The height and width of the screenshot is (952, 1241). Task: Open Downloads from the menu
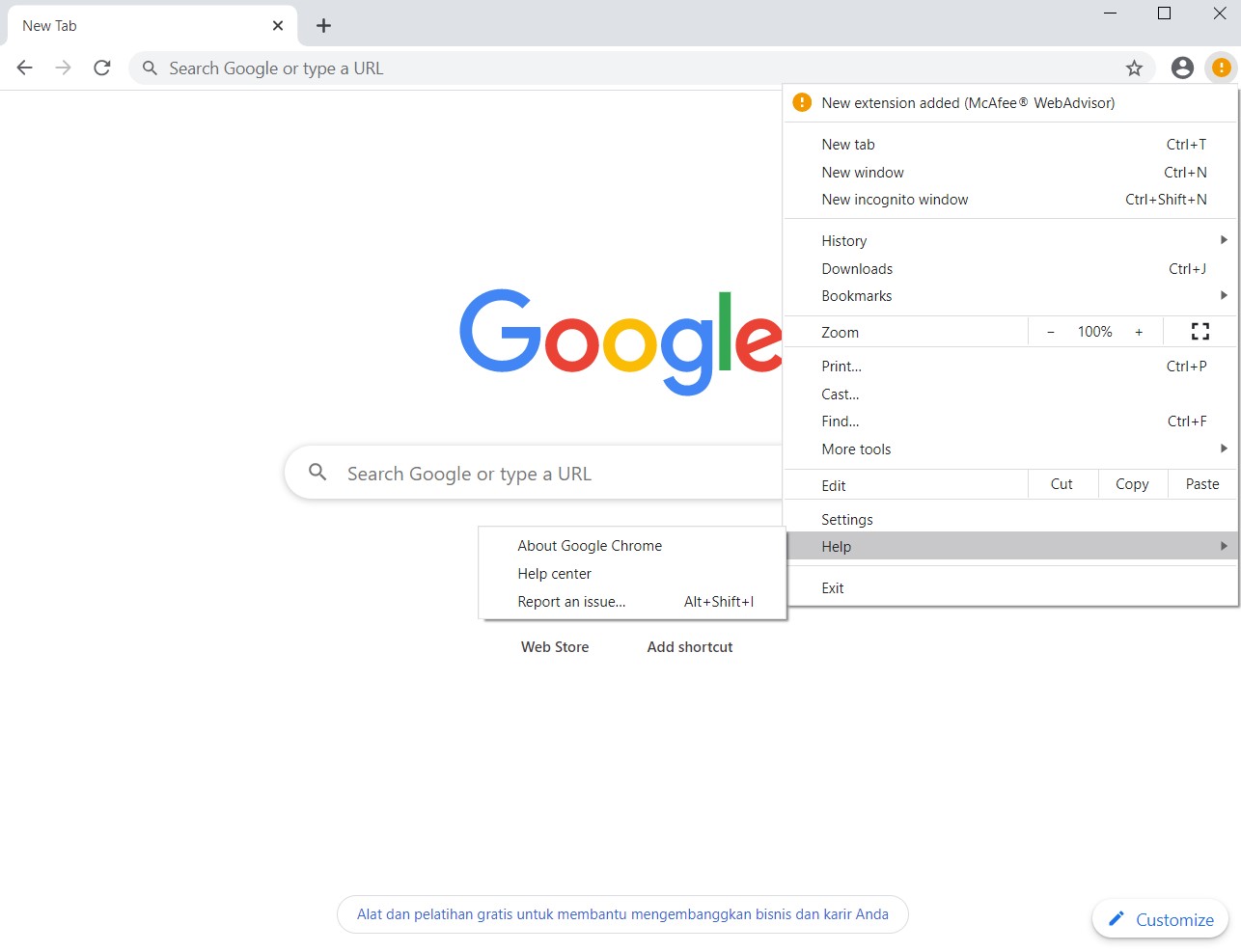click(1010, 269)
